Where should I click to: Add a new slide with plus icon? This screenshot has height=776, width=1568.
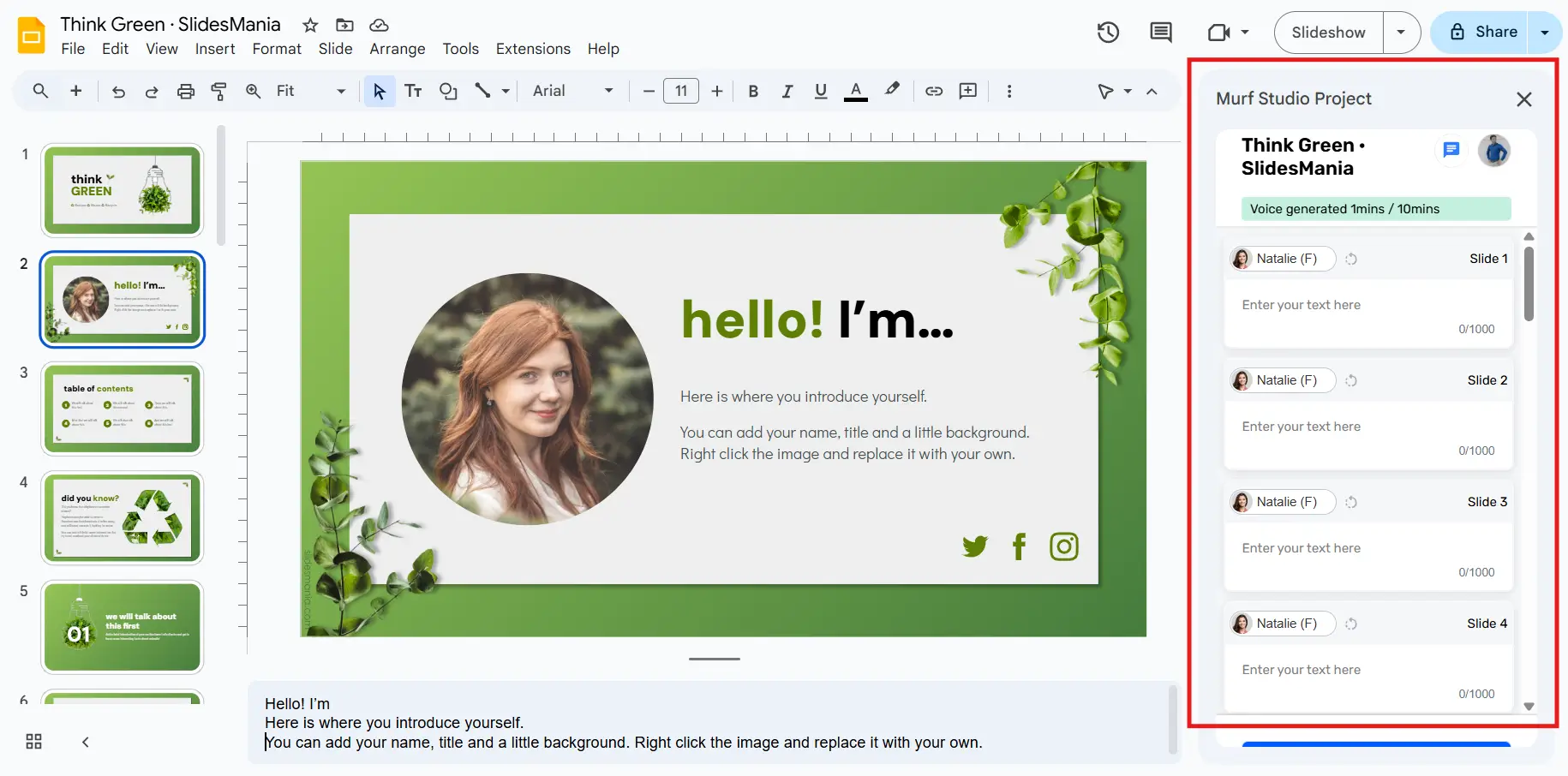click(76, 91)
